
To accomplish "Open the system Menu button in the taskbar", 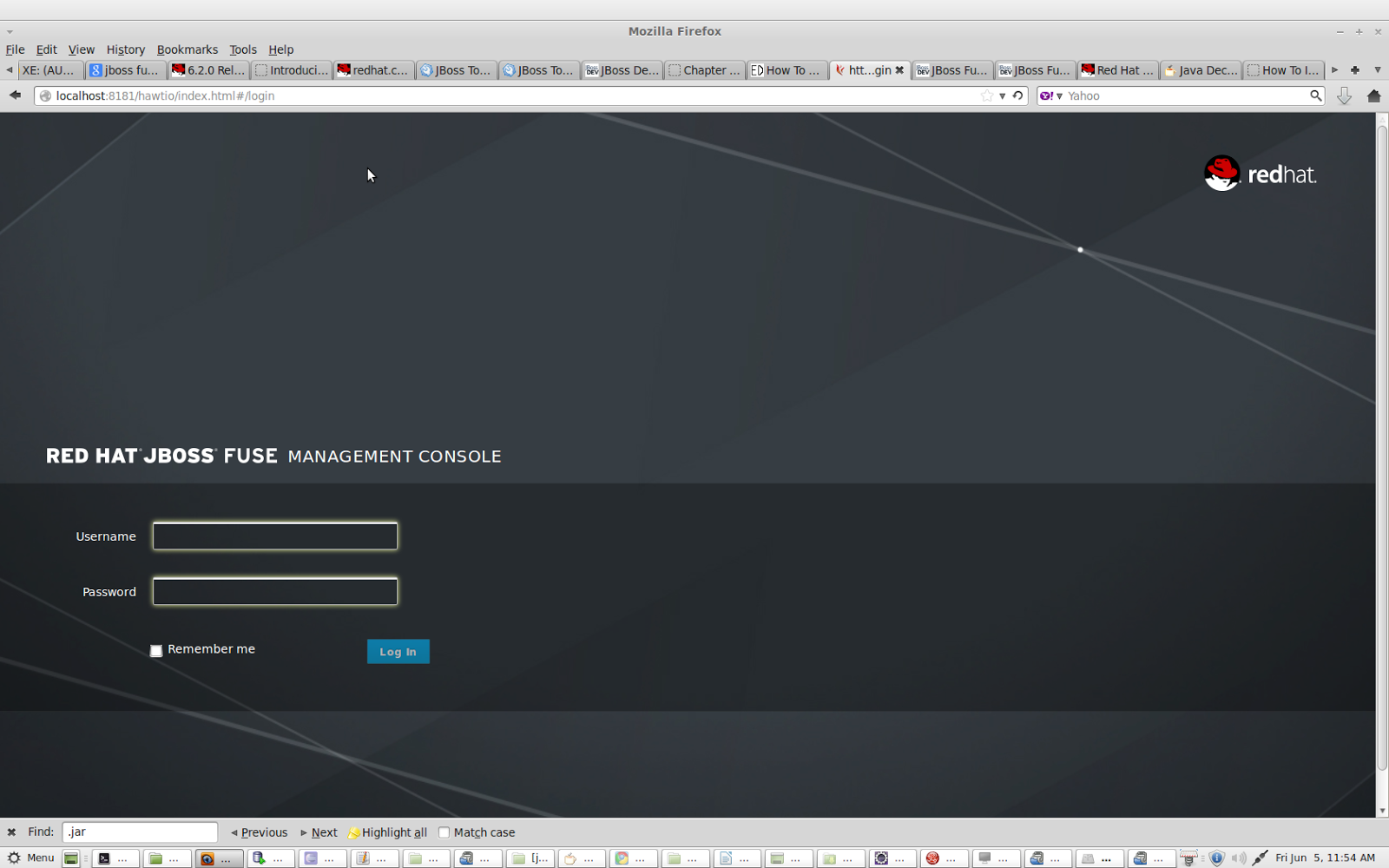I will tap(31, 858).
